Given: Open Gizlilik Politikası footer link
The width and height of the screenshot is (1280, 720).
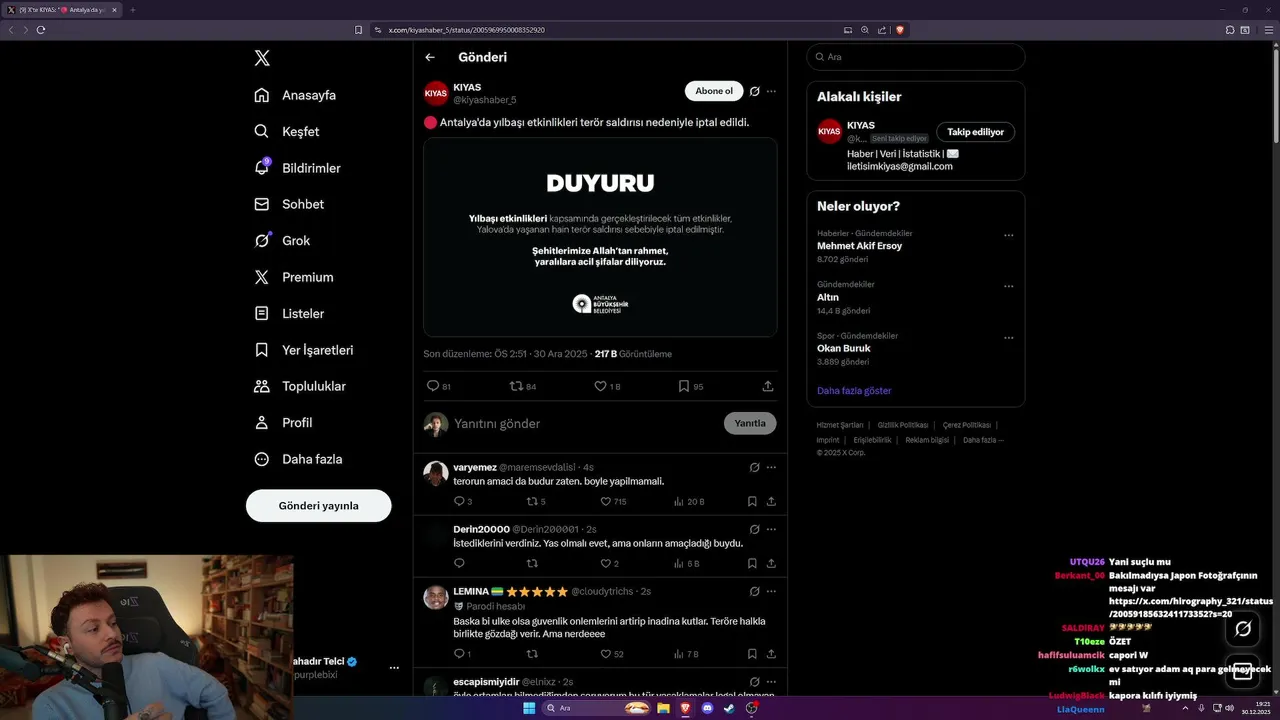Looking at the screenshot, I should click(903, 425).
